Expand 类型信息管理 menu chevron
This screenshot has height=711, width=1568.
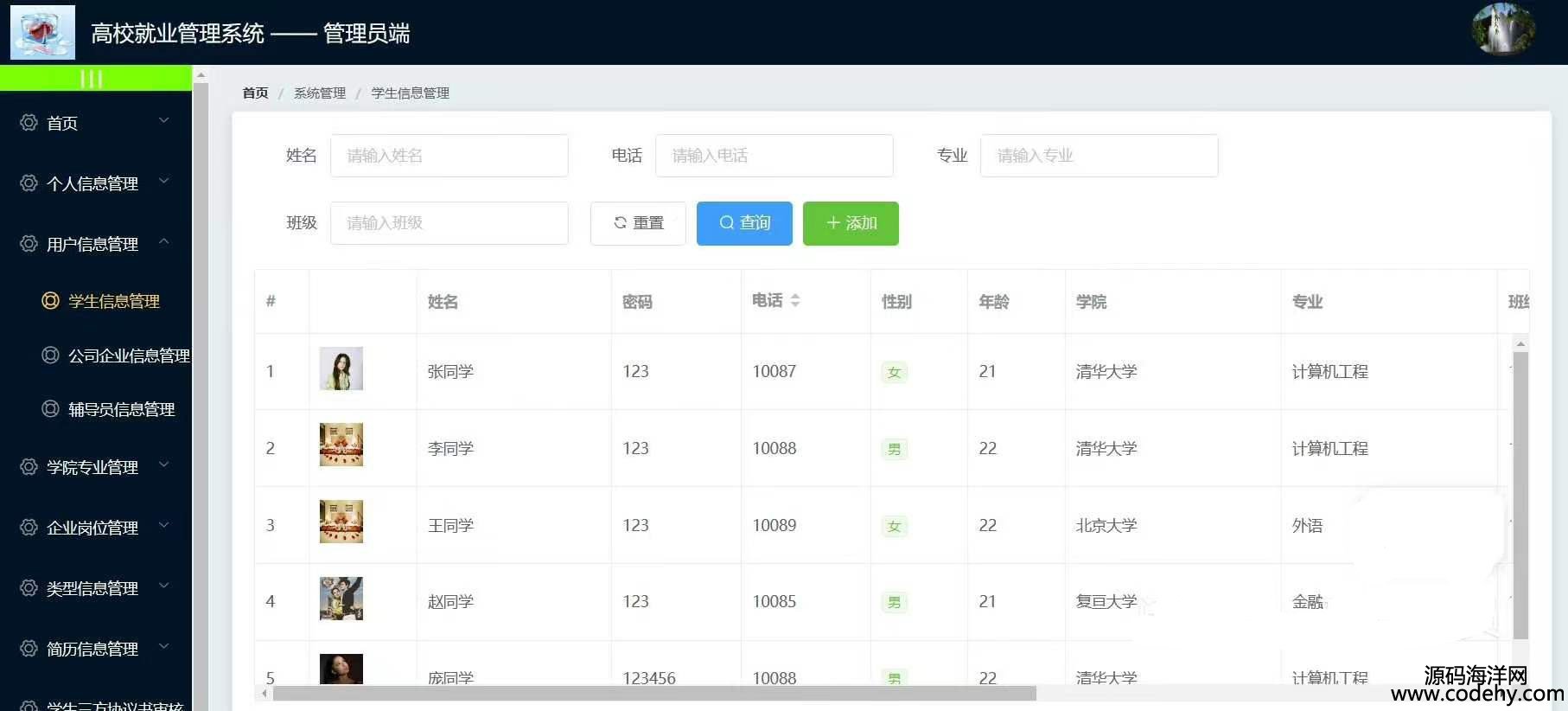(x=163, y=586)
